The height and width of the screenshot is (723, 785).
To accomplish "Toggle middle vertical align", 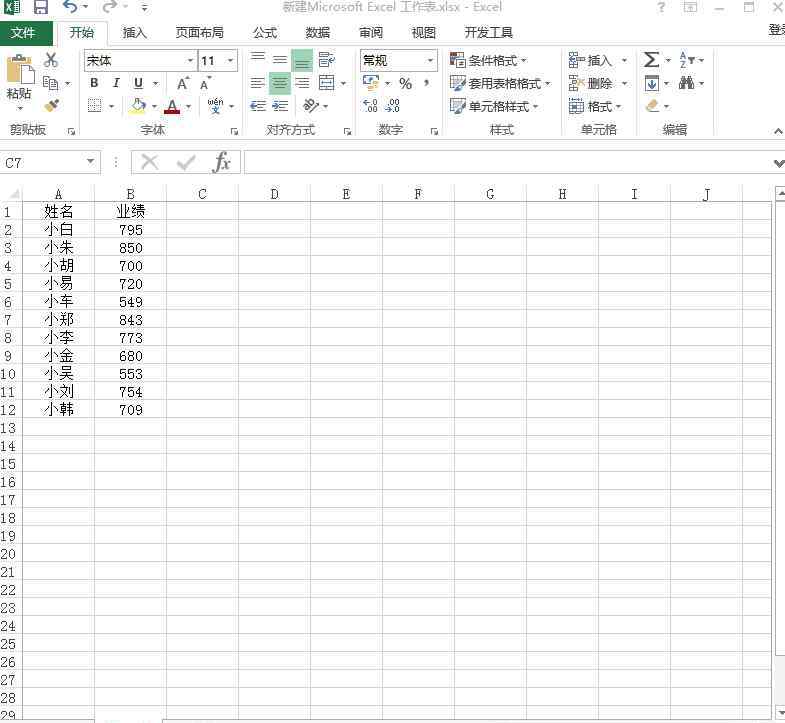I will [x=280, y=60].
